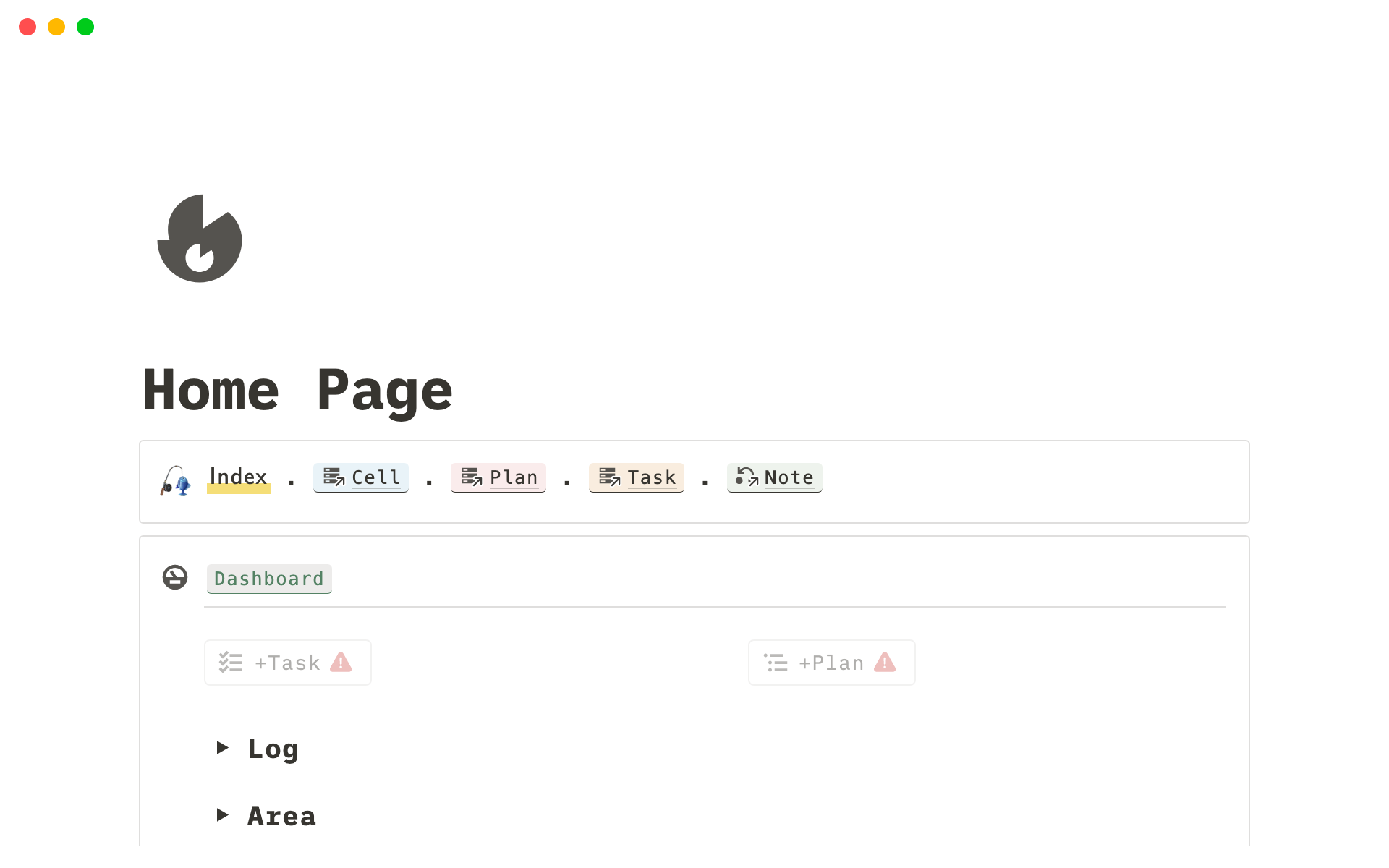Click the flame page icon
The image size is (1389, 868).
200,238
